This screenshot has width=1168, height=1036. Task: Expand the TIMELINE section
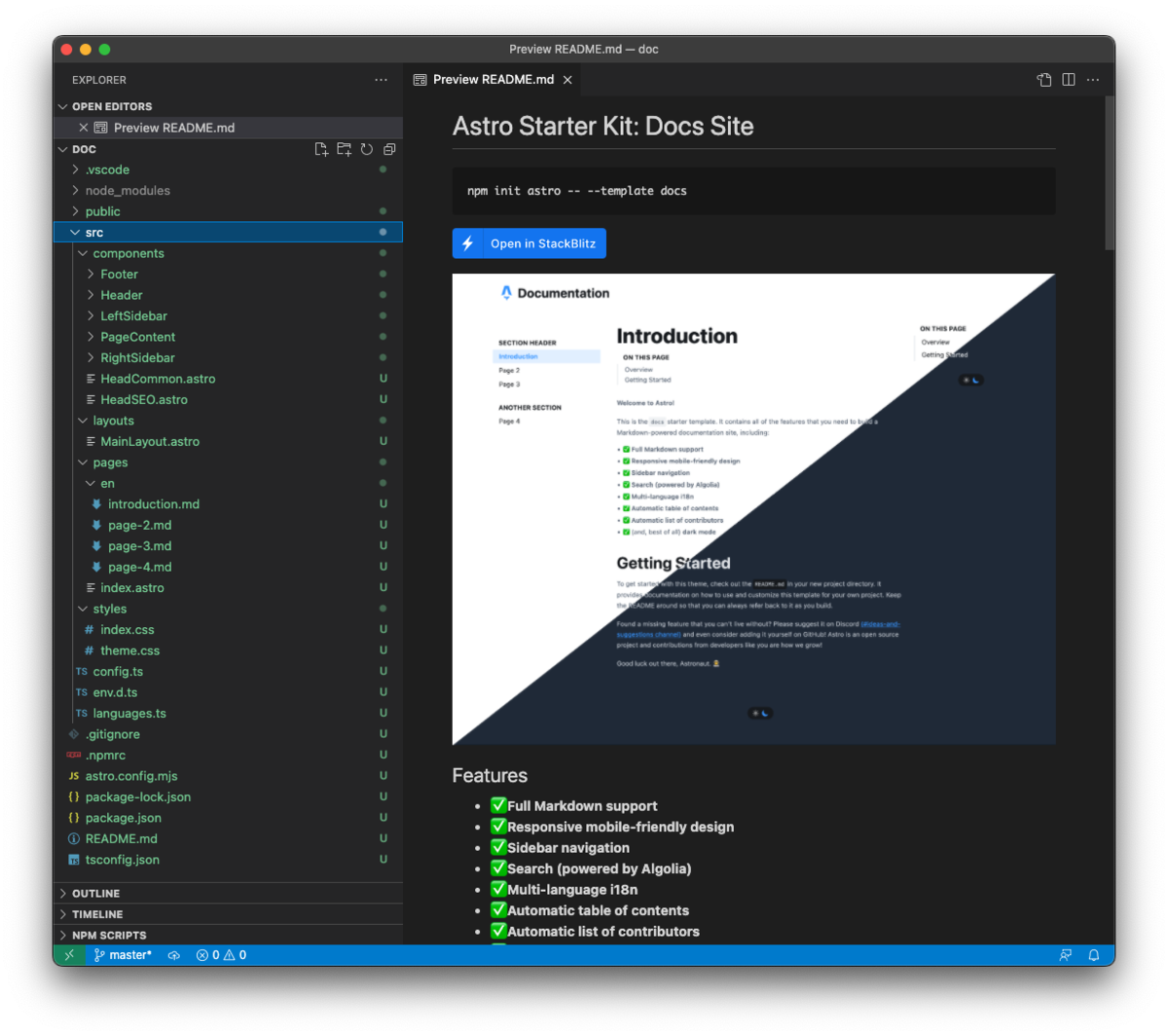(228, 914)
